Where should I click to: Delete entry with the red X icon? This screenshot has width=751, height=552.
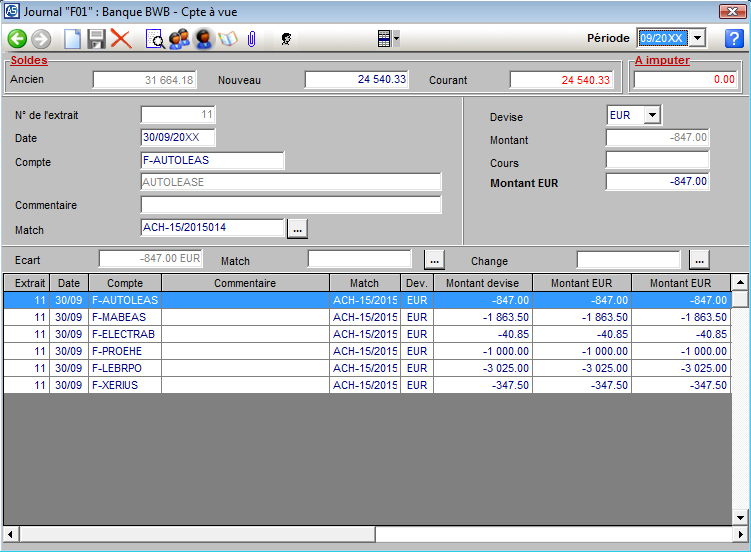(x=121, y=39)
